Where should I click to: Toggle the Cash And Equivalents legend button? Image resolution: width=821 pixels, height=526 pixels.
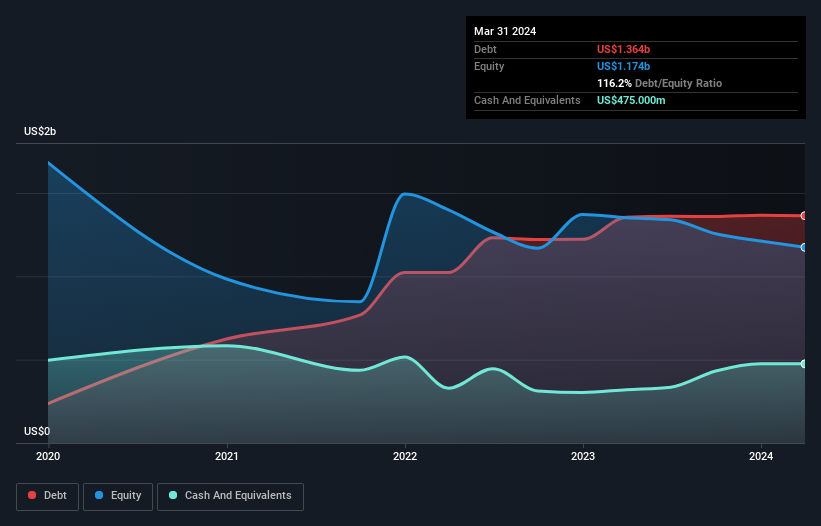pyautogui.click(x=230, y=496)
